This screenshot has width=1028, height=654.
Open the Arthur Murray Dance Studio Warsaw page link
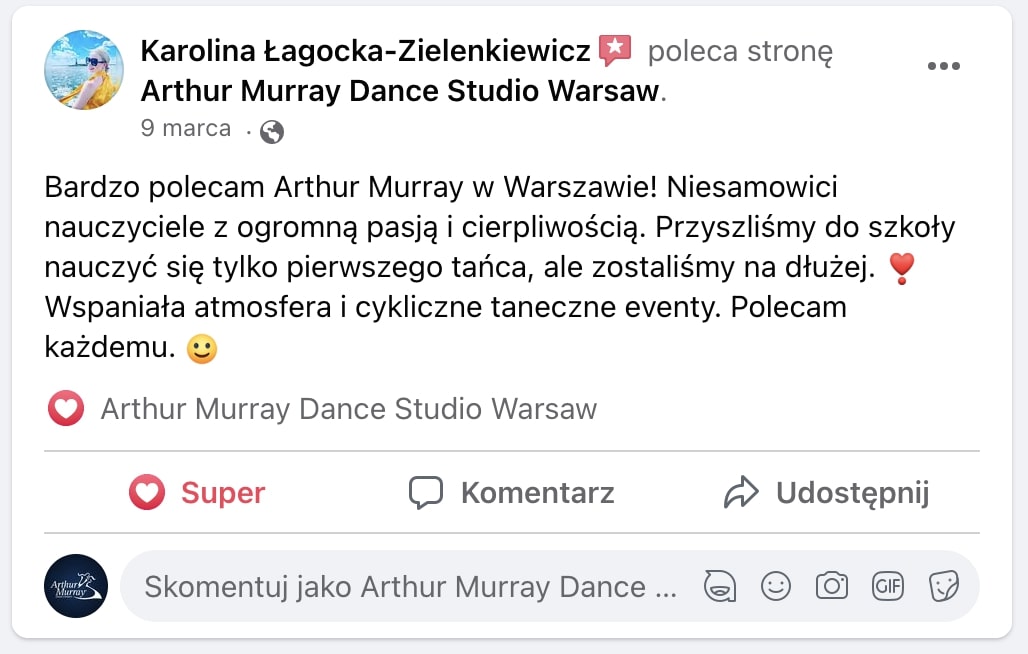pos(401,91)
